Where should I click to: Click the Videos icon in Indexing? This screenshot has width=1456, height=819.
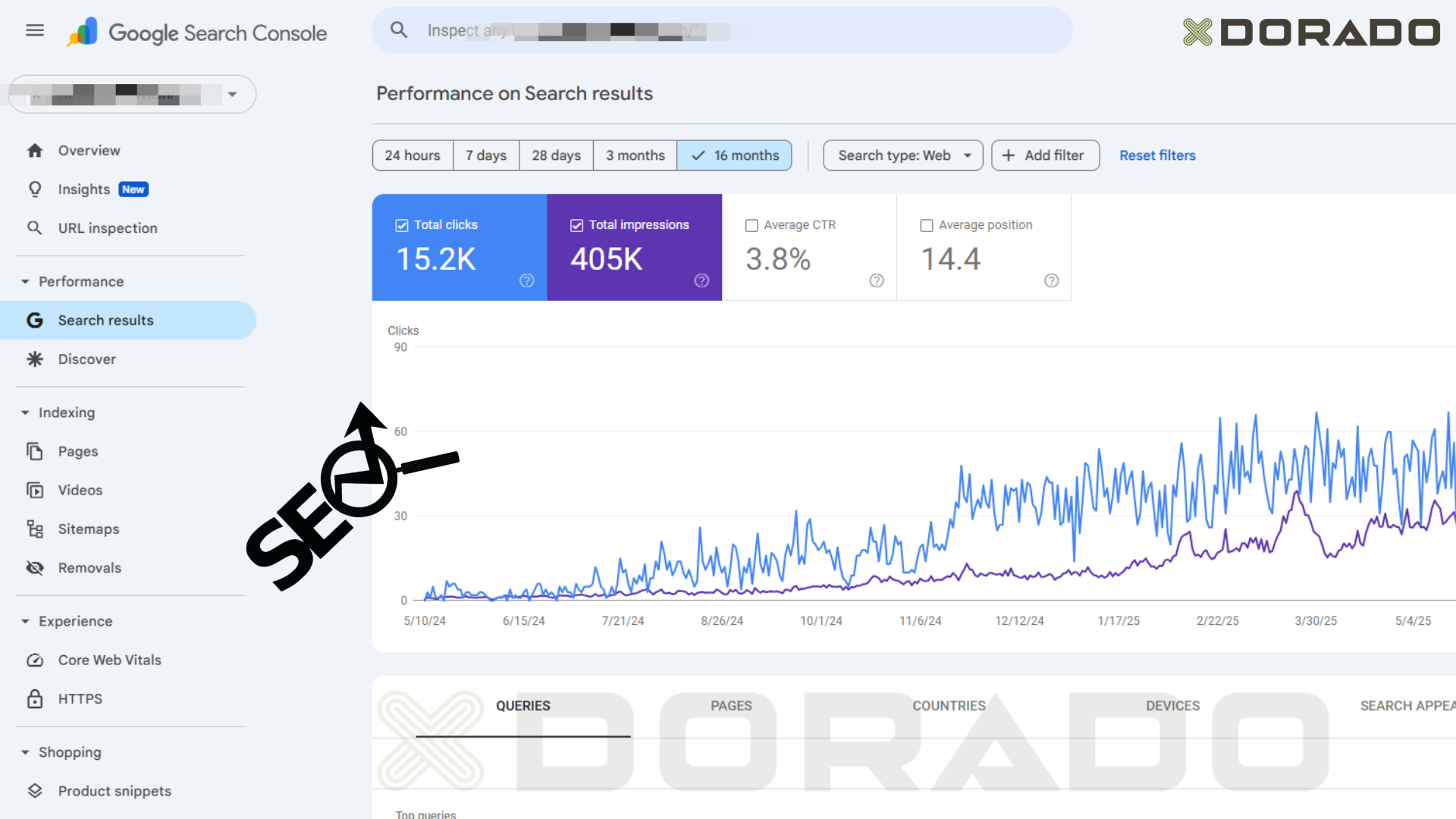pyautogui.click(x=35, y=490)
